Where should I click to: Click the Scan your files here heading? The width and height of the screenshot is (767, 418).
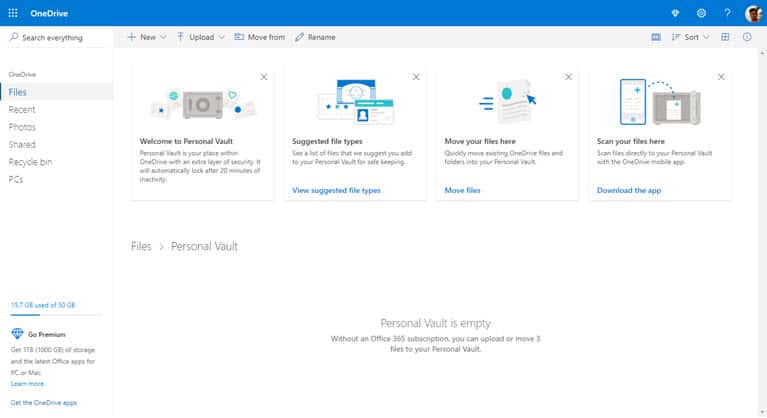click(x=631, y=141)
